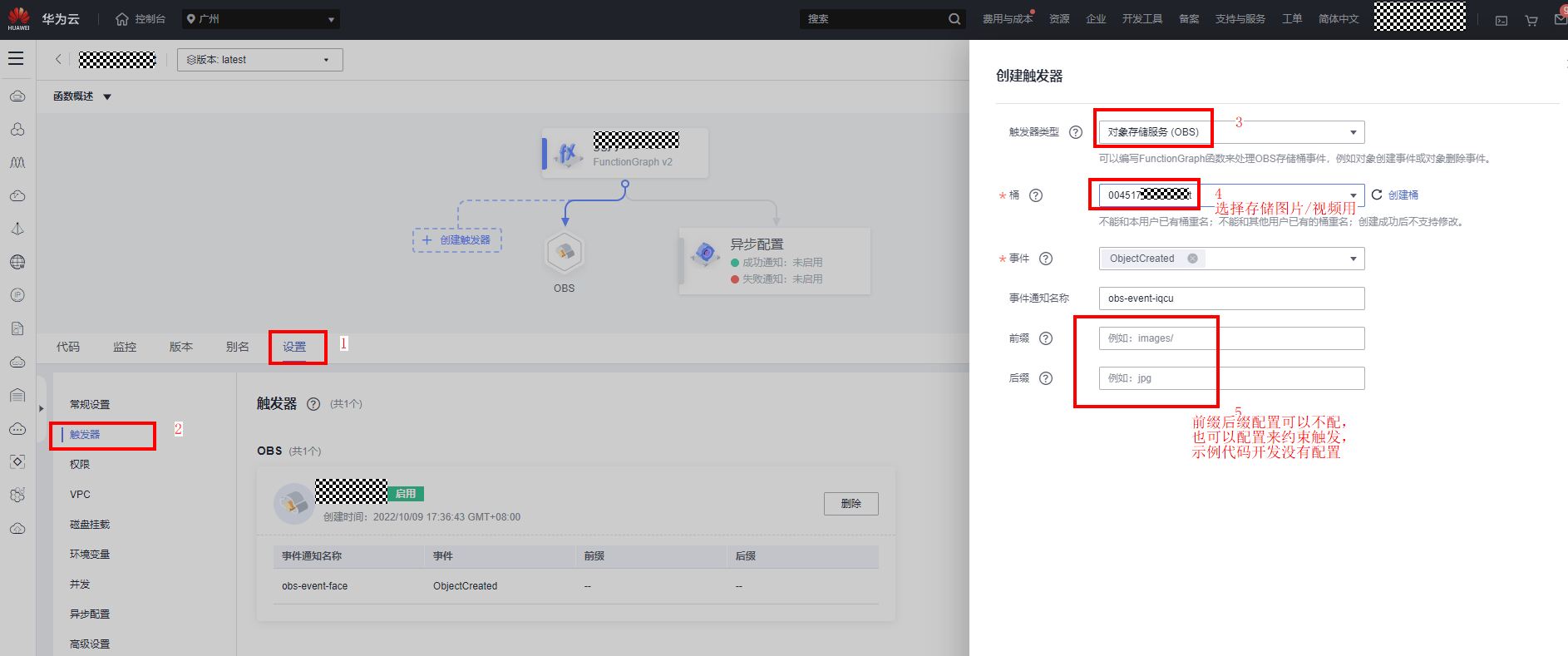Open the 资源 menu in the header
Viewport: 1568px width, 656px height.
(x=1059, y=19)
